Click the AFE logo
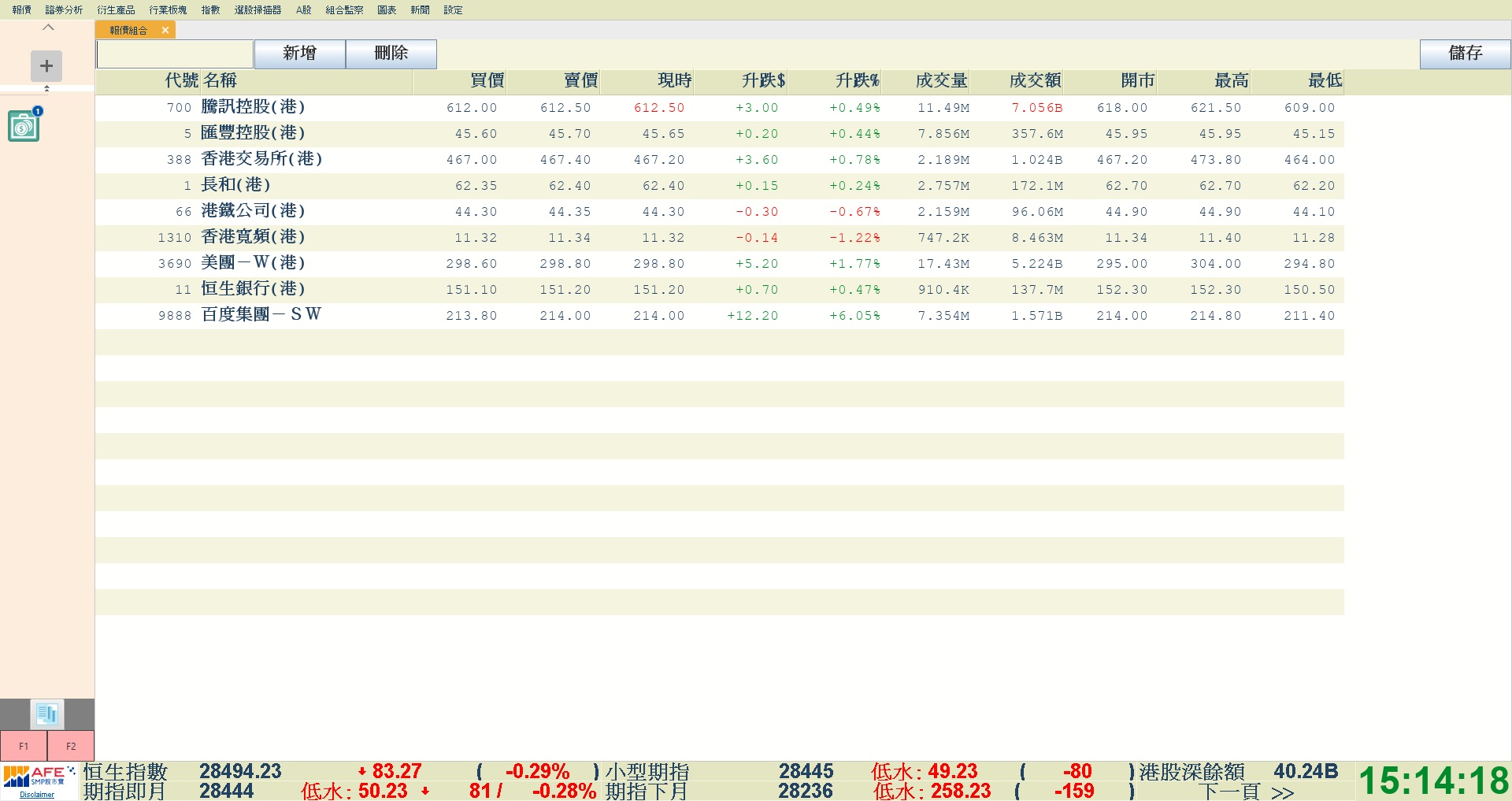This screenshot has width=1512, height=801. (x=39, y=777)
